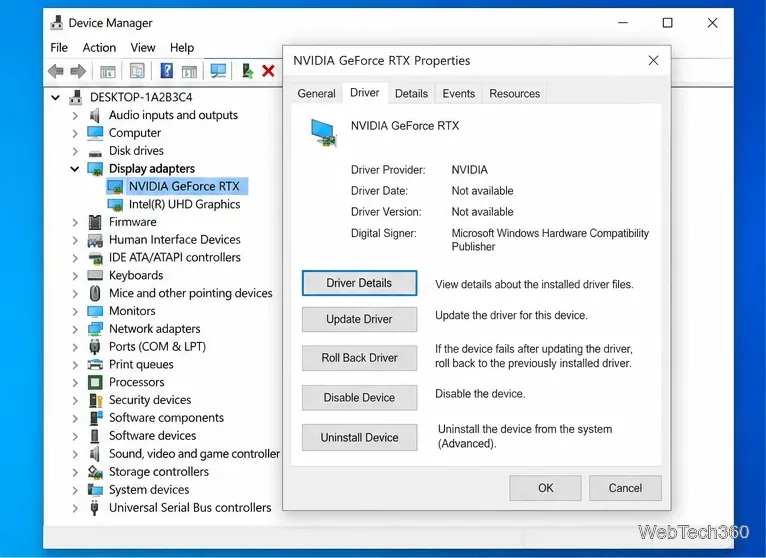Viewport: 766px width, 558px height.
Task: Switch to the General tab
Action: 316,93
